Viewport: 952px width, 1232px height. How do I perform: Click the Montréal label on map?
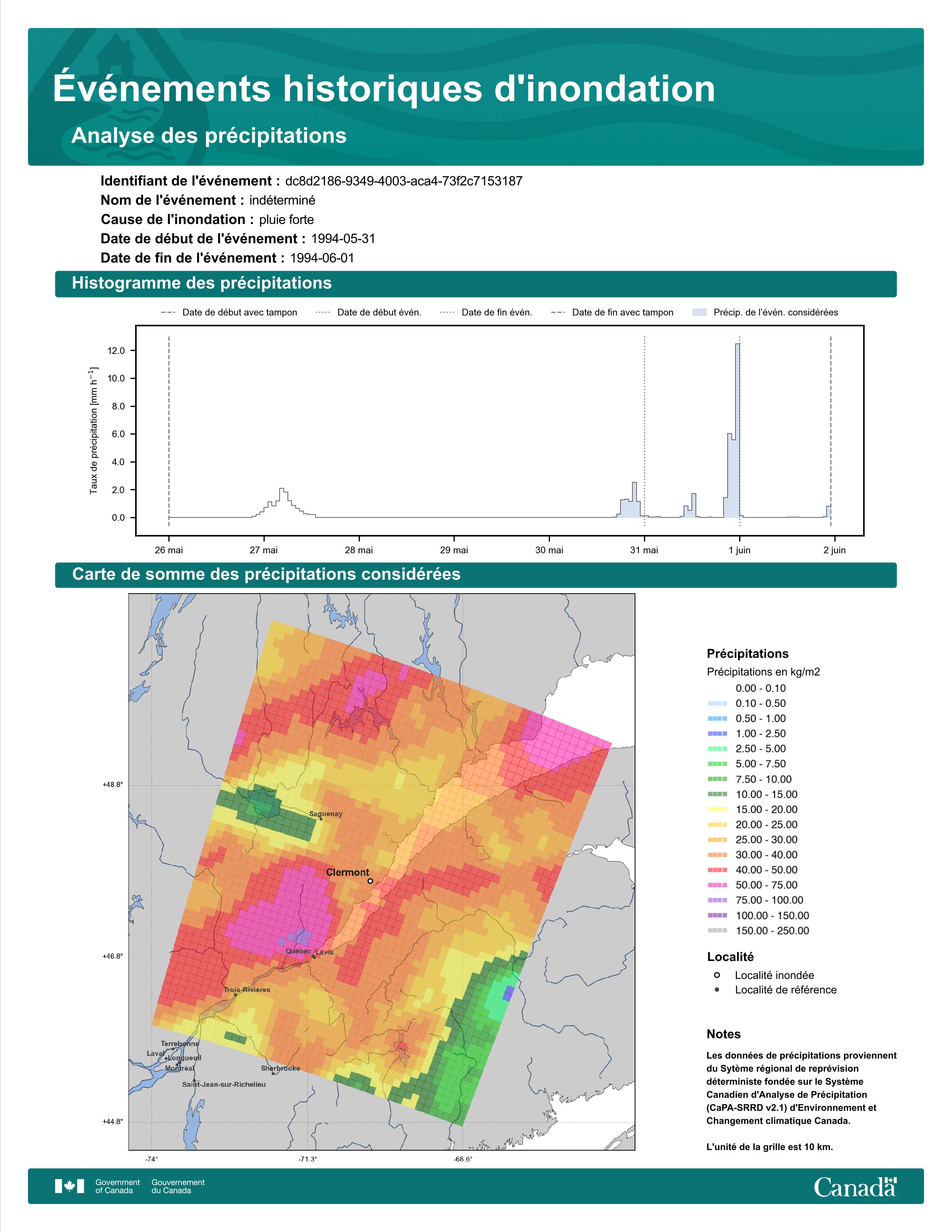(x=179, y=1068)
